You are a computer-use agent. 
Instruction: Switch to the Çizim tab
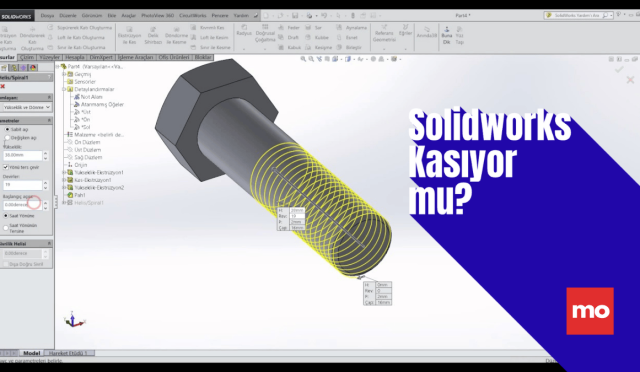point(27,58)
